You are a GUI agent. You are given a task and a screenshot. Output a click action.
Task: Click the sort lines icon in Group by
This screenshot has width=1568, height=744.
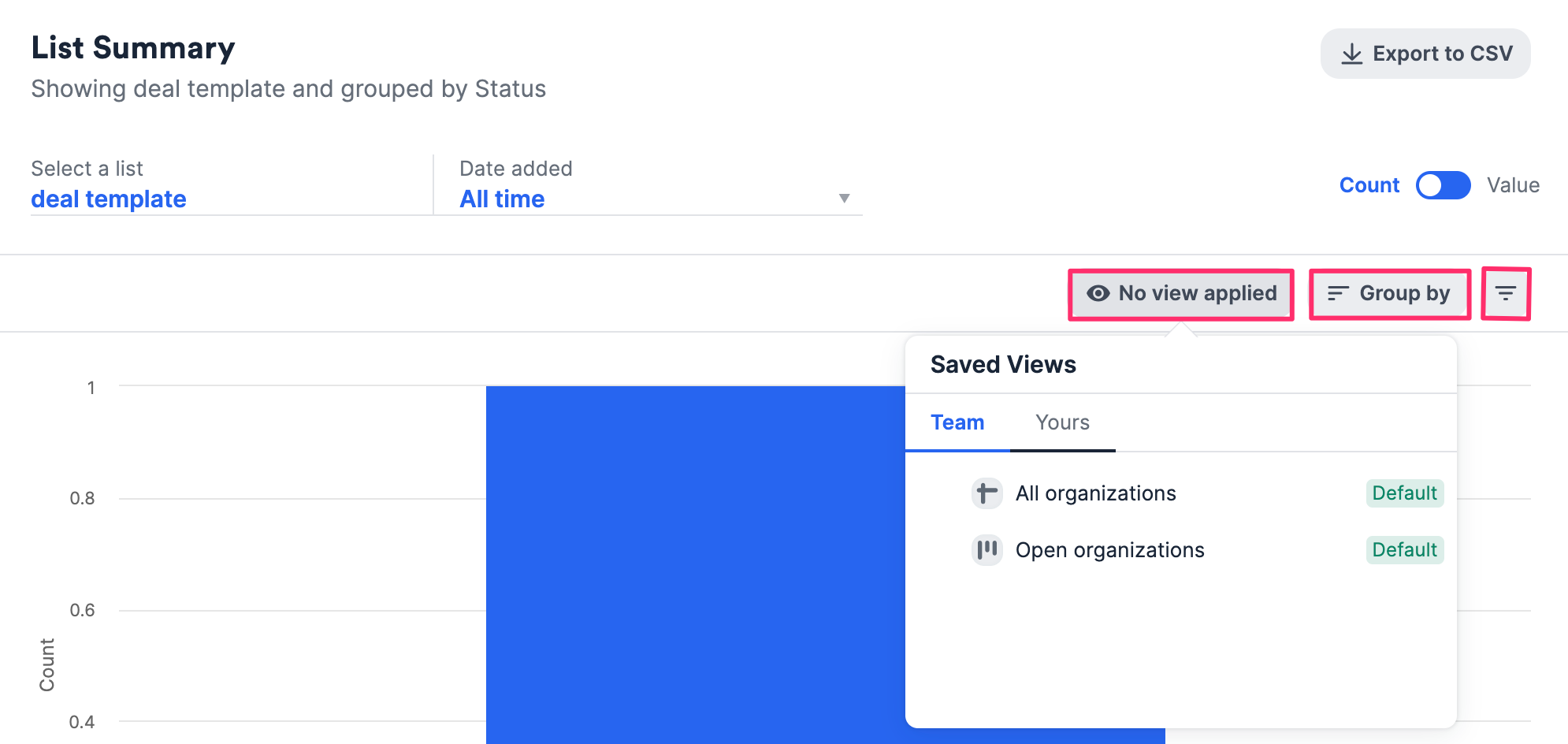pyautogui.click(x=1337, y=293)
